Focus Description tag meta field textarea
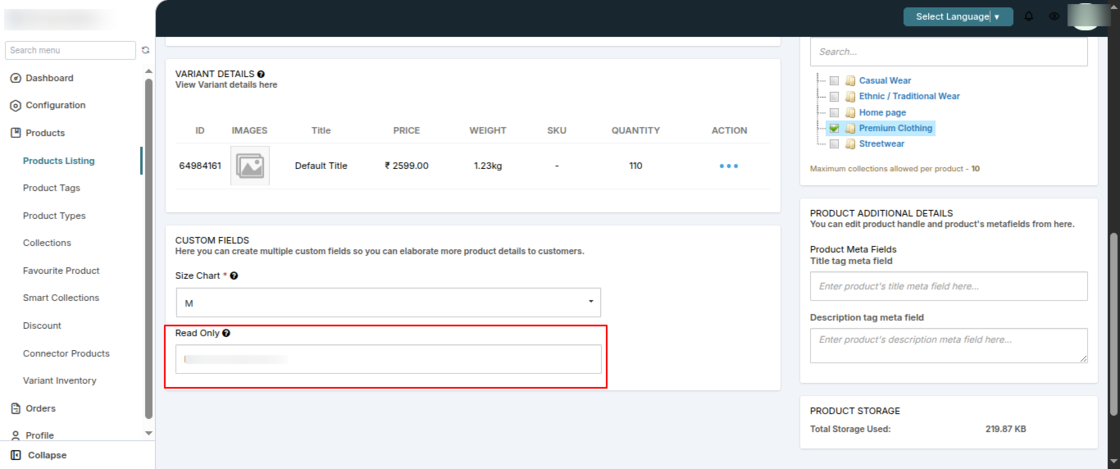Screen dimensions: 1120x469 pos(949,346)
